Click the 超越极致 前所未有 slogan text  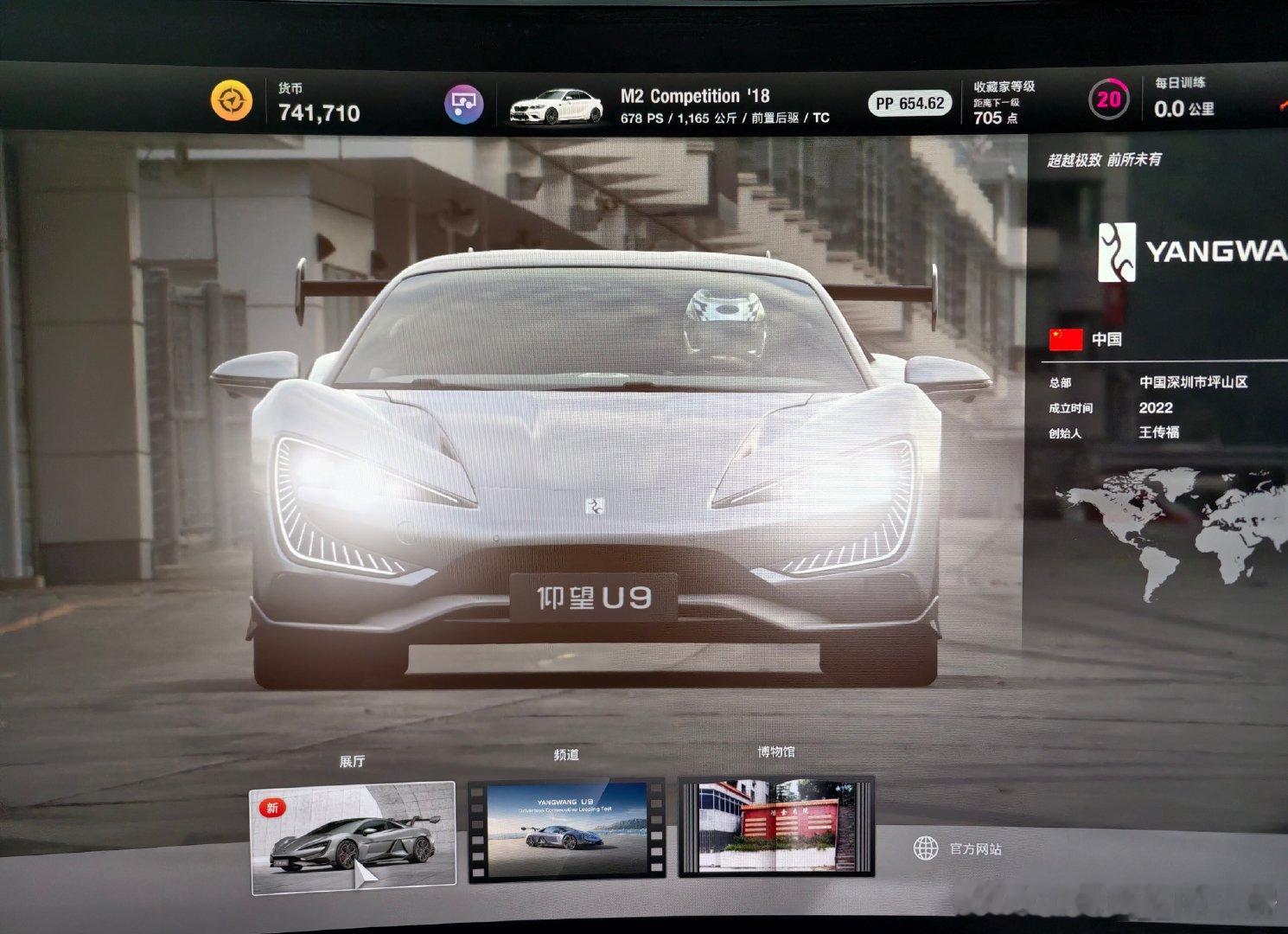pyautogui.click(x=1104, y=160)
